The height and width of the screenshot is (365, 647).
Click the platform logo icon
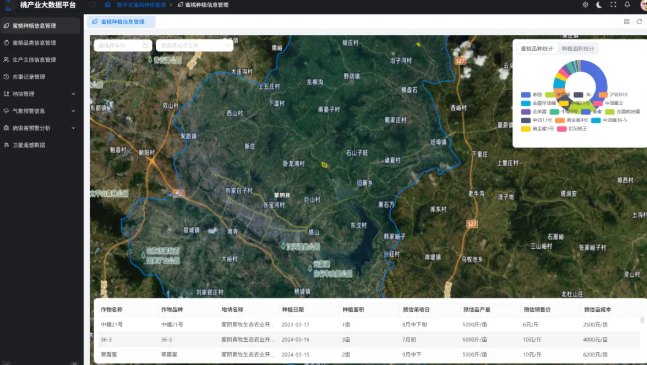coord(8,5)
